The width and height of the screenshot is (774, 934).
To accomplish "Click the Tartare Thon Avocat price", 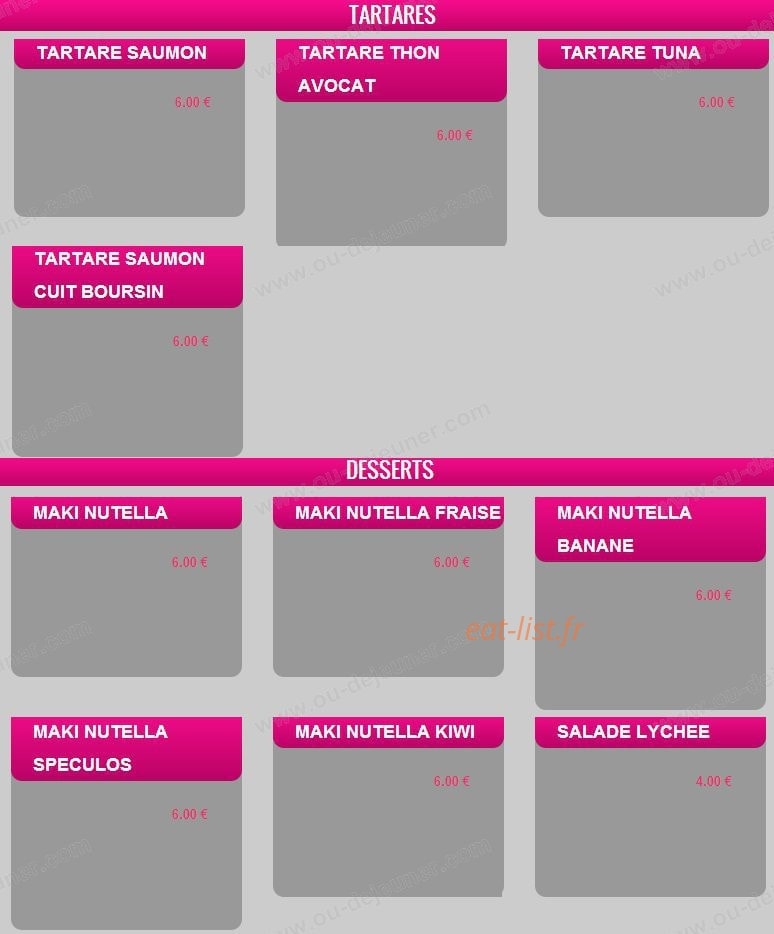I will (454, 135).
